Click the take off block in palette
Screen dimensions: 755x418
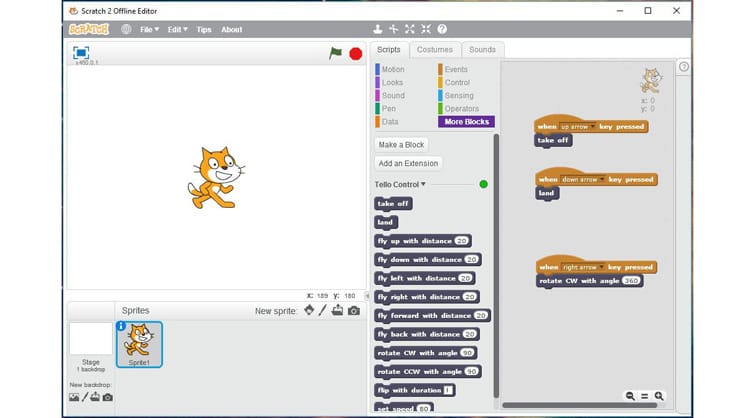tap(393, 204)
